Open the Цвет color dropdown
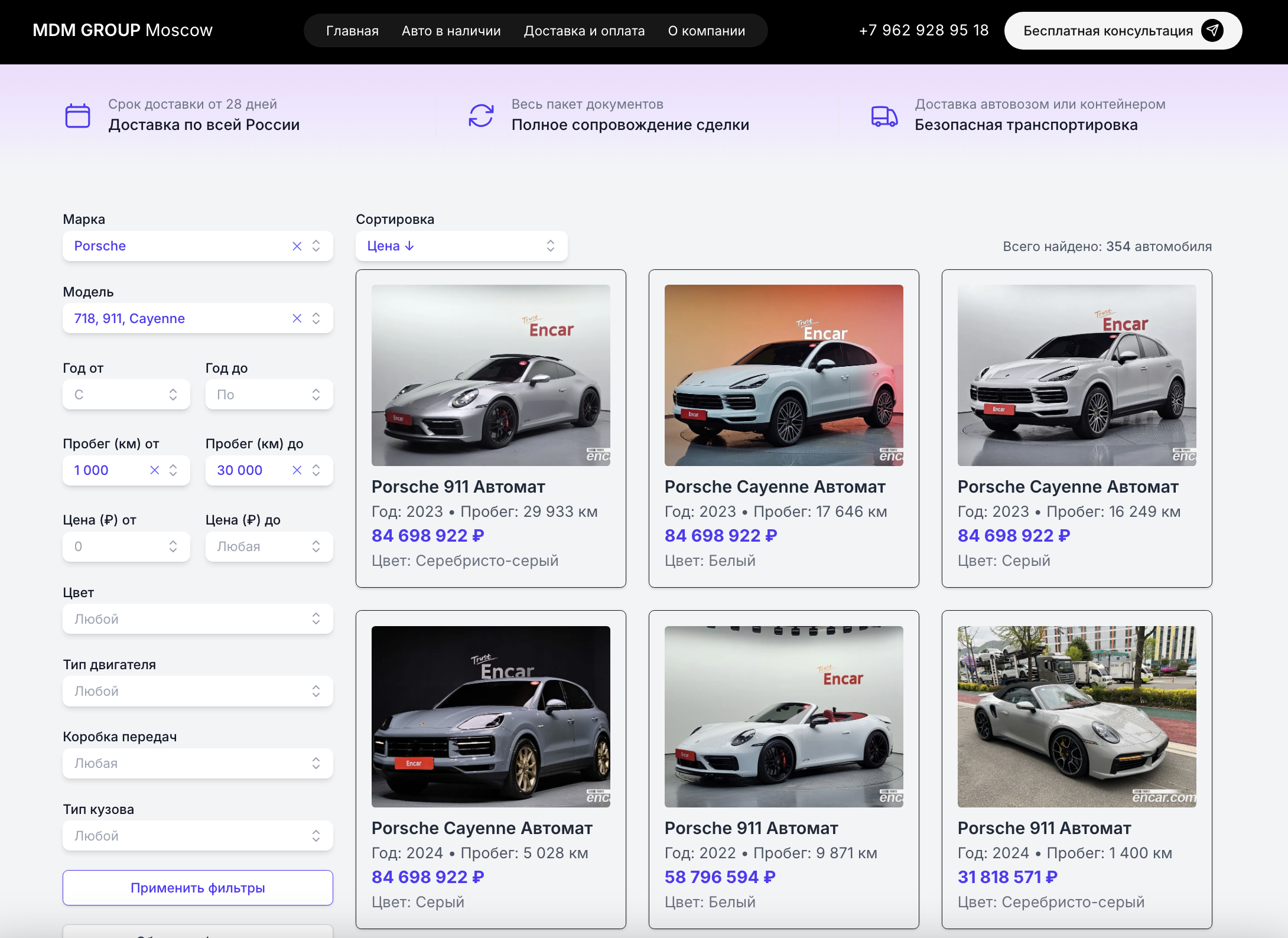This screenshot has width=1288, height=938. [x=197, y=619]
